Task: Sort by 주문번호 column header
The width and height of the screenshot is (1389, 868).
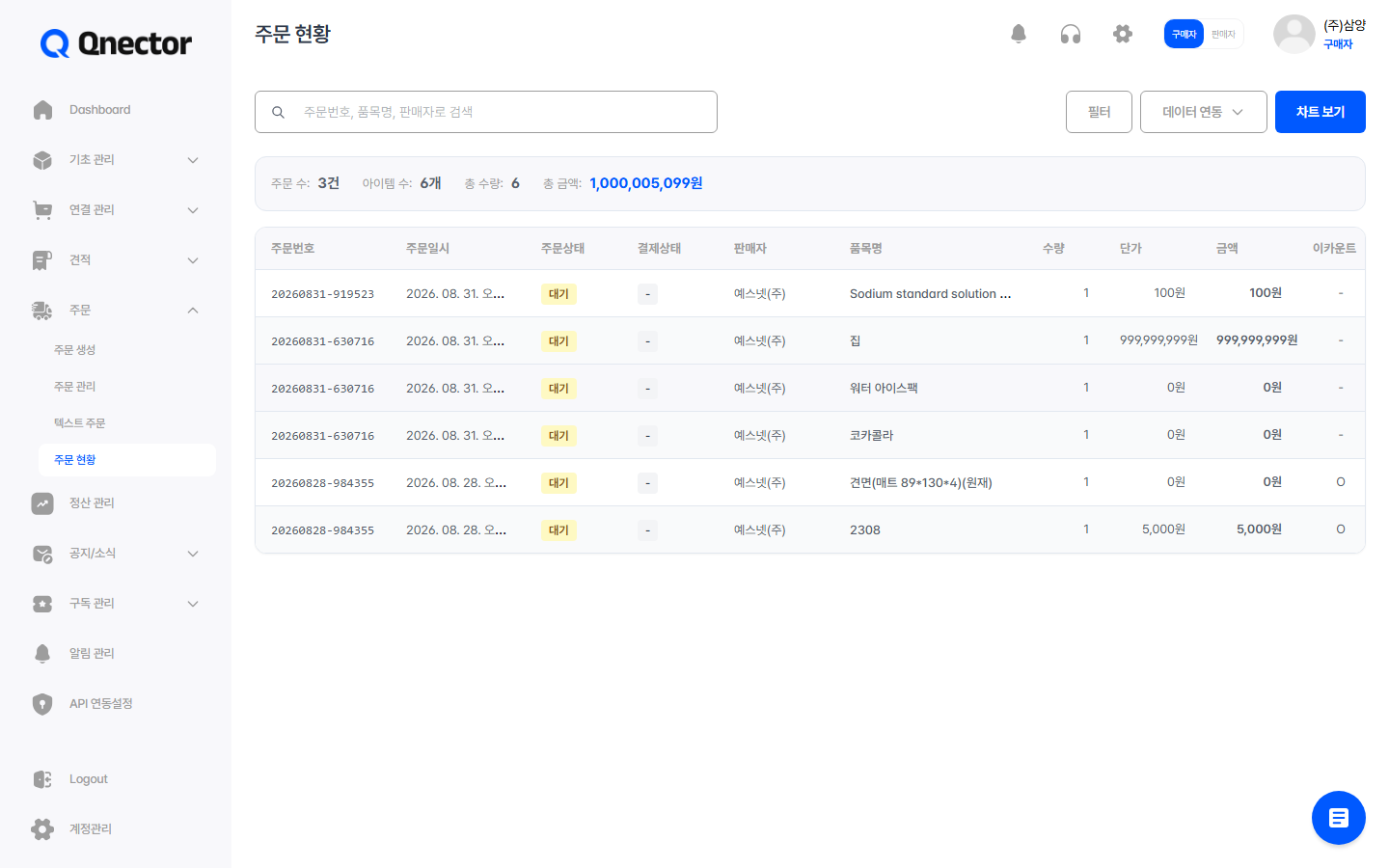Action: pyautogui.click(x=292, y=249)
